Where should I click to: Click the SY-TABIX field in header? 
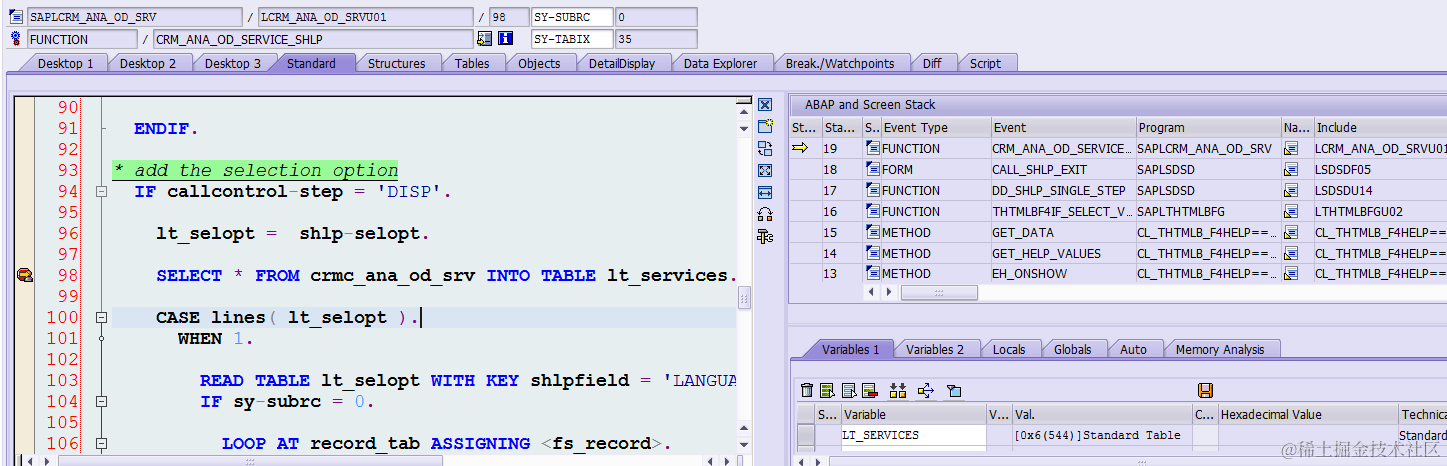click(572, 39)
